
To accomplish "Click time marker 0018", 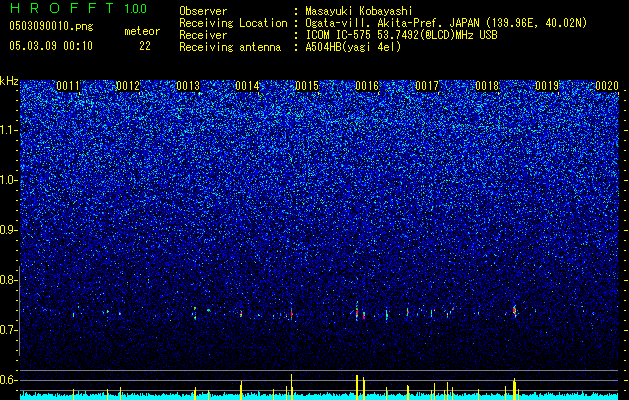I will pos(487,86).
